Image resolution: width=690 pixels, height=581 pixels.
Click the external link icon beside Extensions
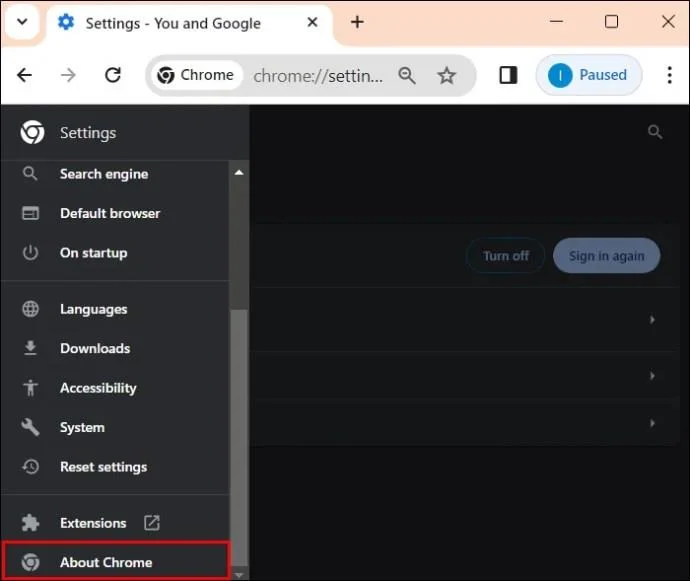(x=152, y=523)
